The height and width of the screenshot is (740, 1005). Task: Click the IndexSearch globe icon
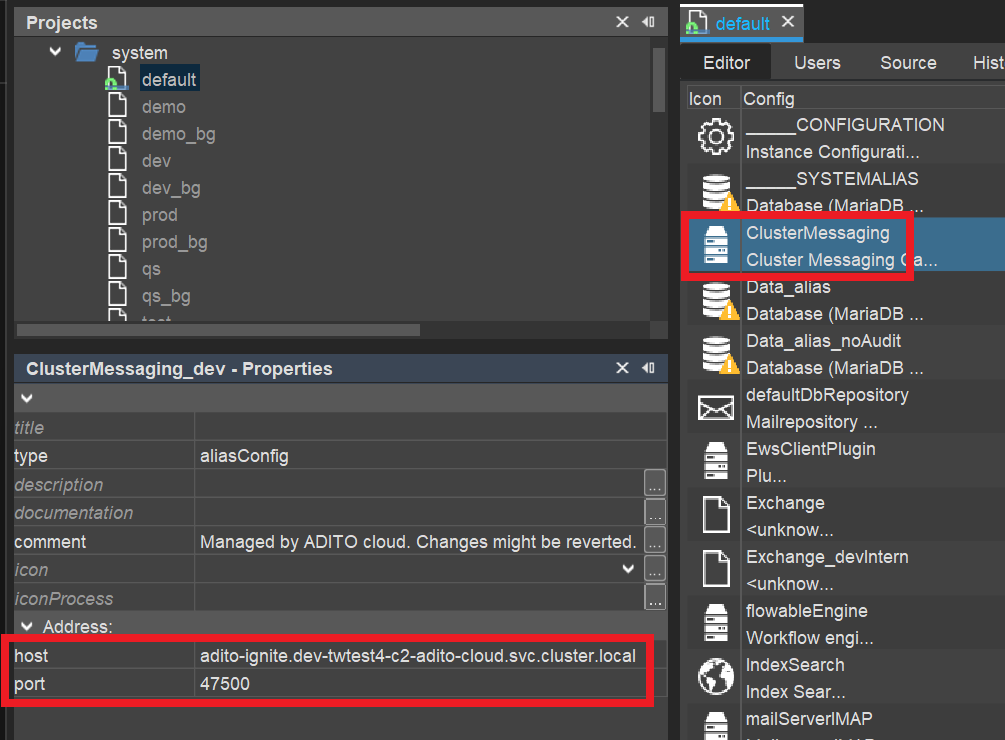(715, 676)
